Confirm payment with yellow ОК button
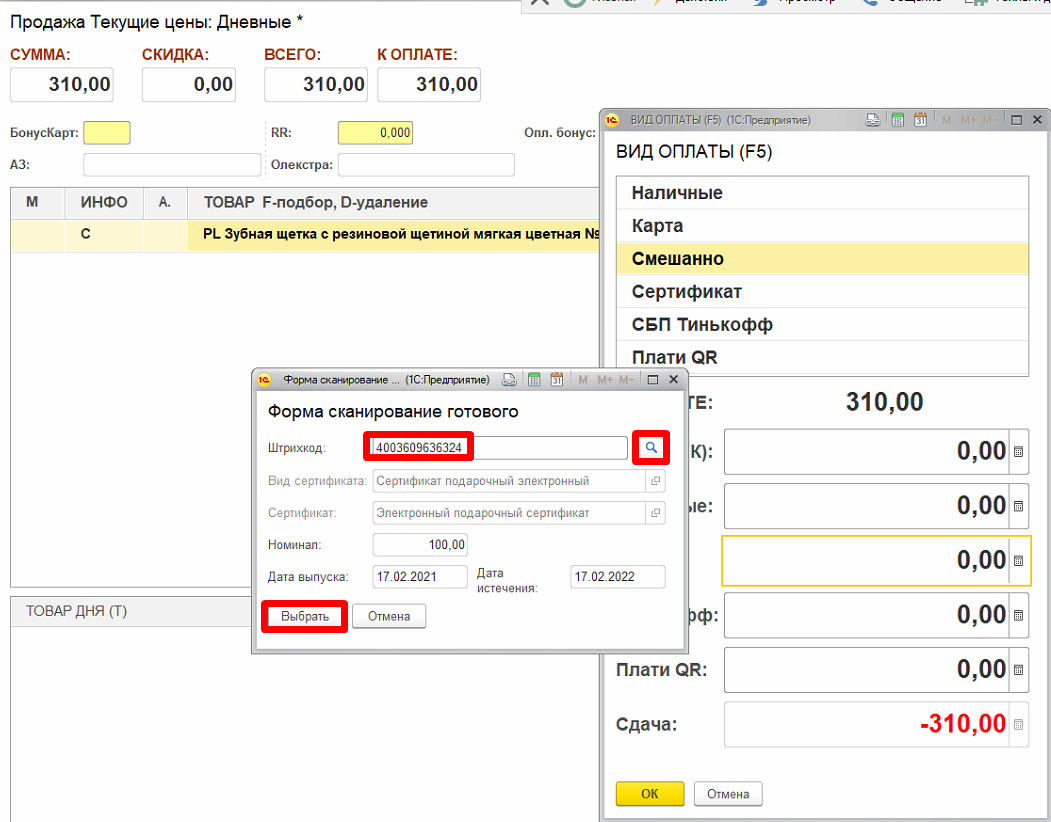The image size is (1051, 822). point(649,794)
